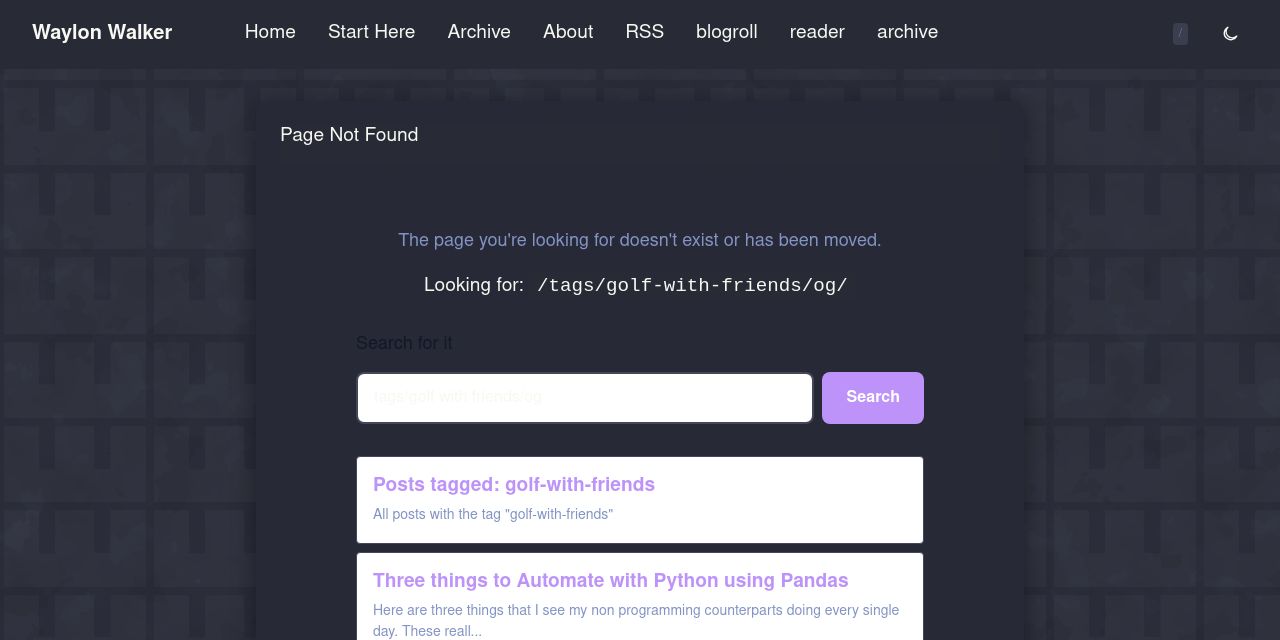1280x640 pixels.
Task: Click the slash search shortcut icon
Action: [x=1180, y=33]
